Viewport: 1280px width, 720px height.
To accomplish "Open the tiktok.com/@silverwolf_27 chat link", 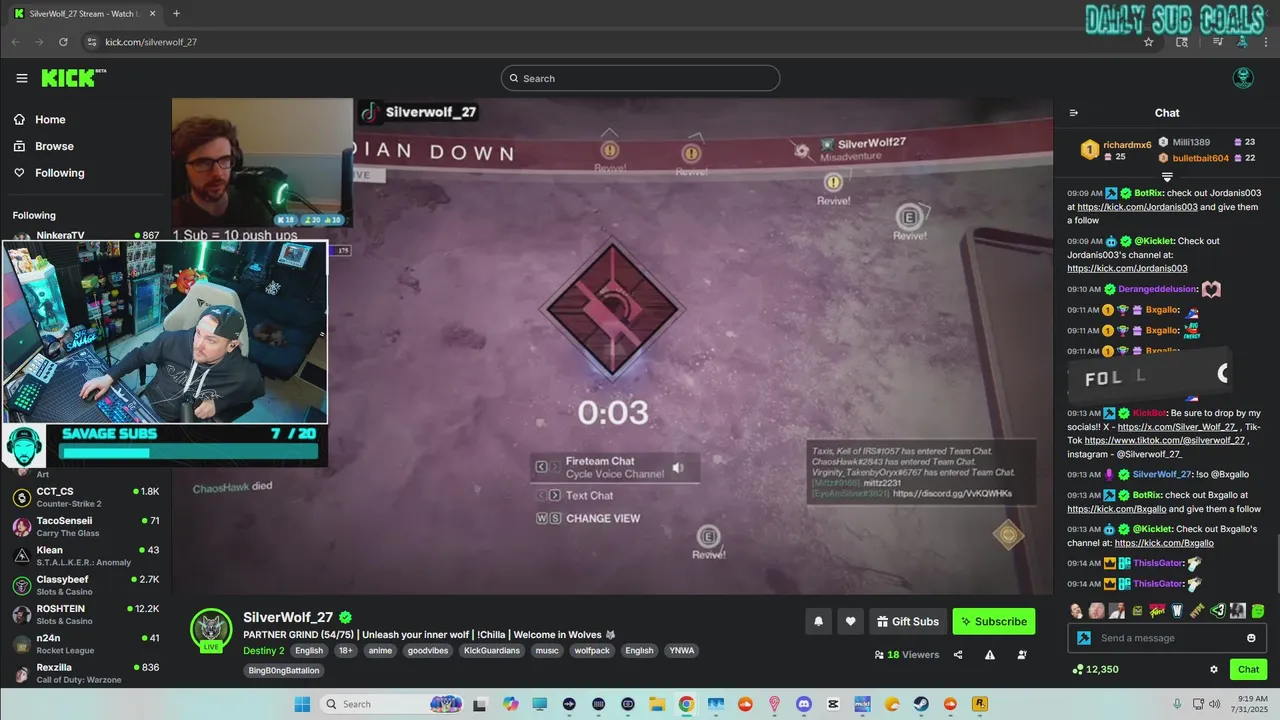I will click(1165, 440).
